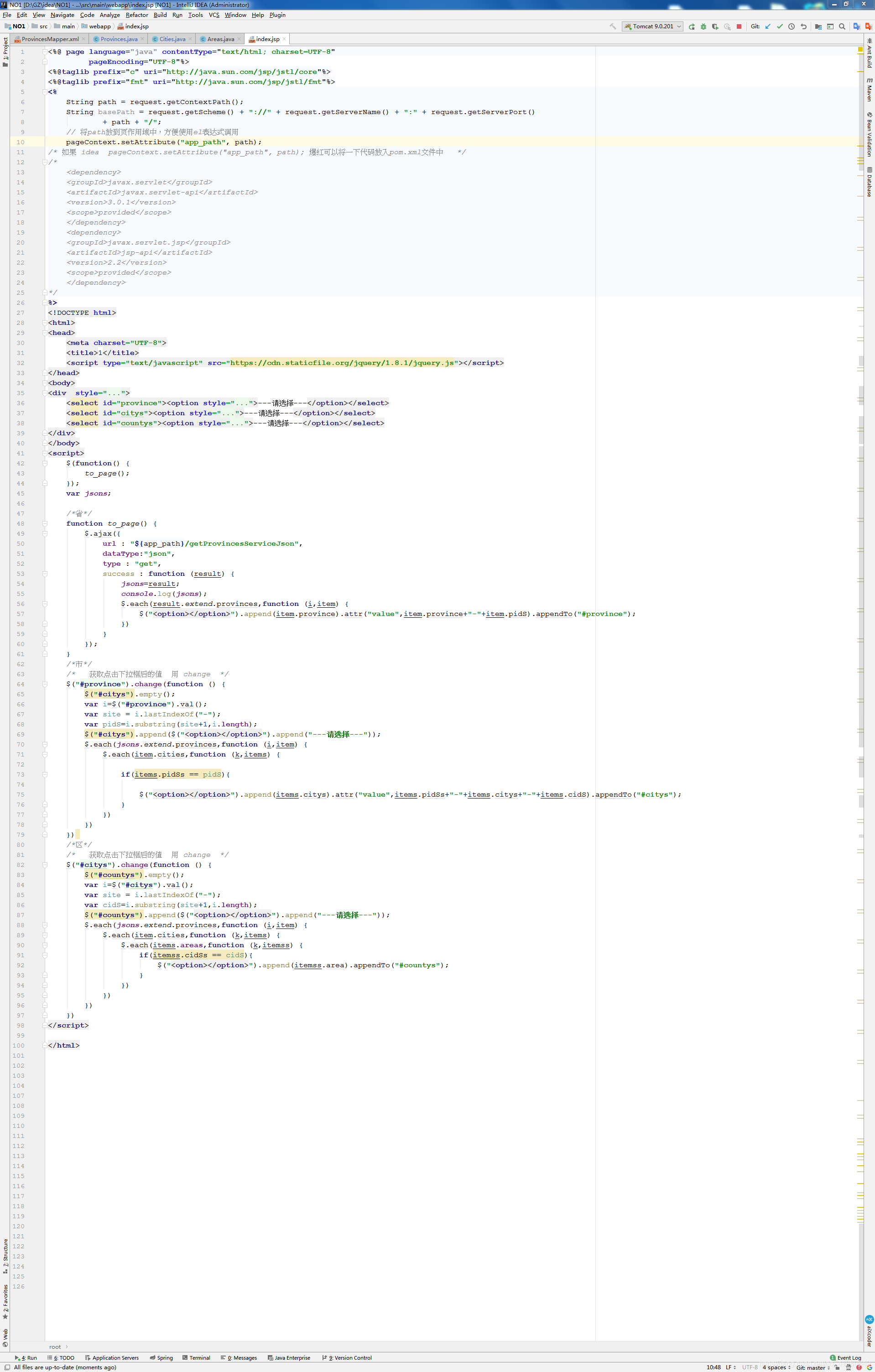Click the Build Project hammer icon

pos(613,26)
